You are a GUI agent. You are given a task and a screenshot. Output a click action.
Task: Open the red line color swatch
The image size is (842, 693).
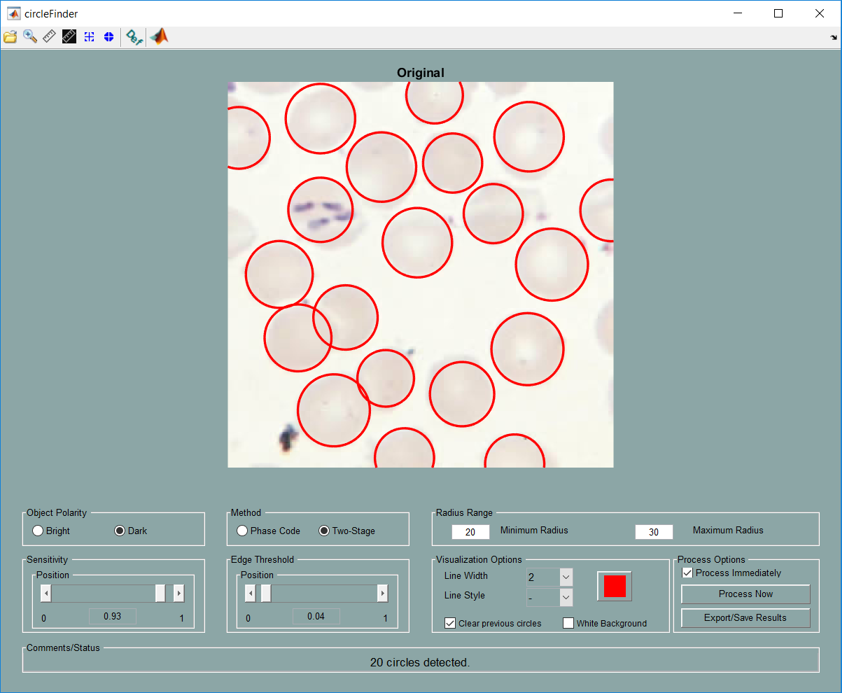tap(614, 586)
